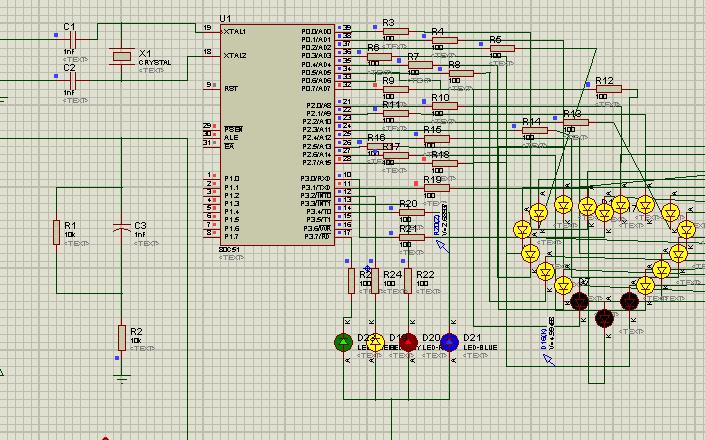Select the X1 crystal component
The height and width of the screenshot is (440, 705).
coord(121,56)
